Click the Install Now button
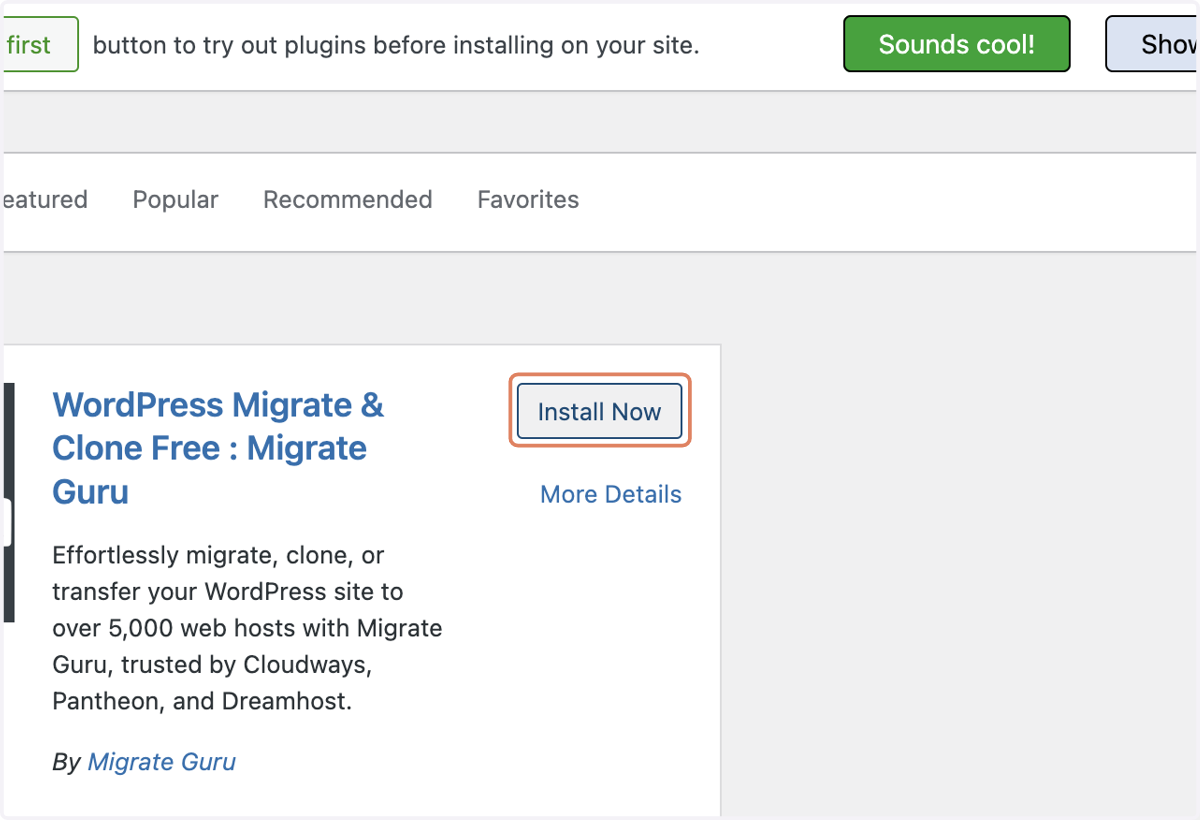The width and height of the screenshot is (1200, 820). 599,411
